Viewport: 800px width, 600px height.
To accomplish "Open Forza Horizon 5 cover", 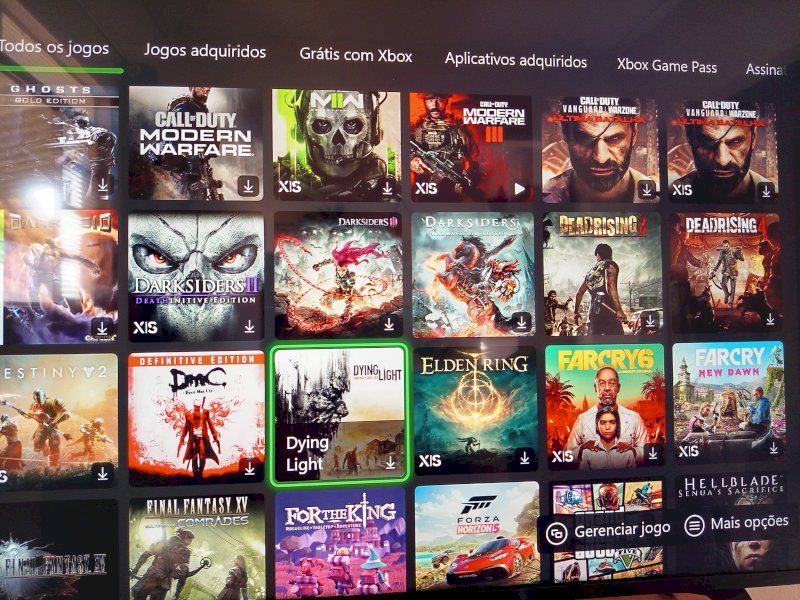I will [x=477, y=536].
